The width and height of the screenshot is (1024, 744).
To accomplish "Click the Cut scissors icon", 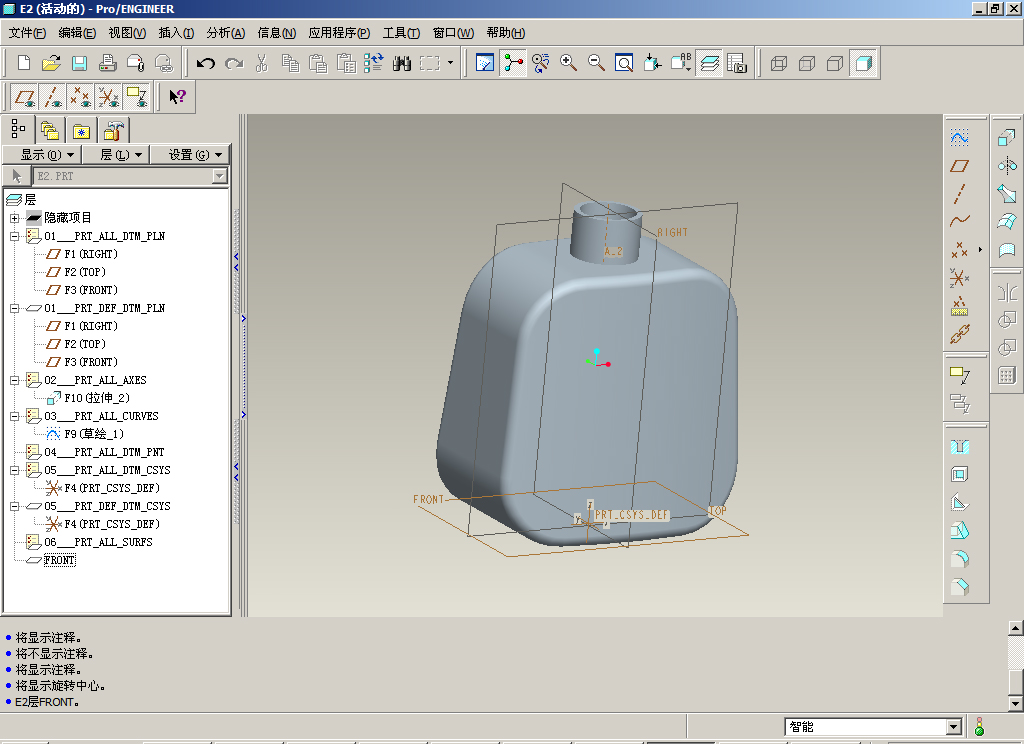I will pos(262,63).
